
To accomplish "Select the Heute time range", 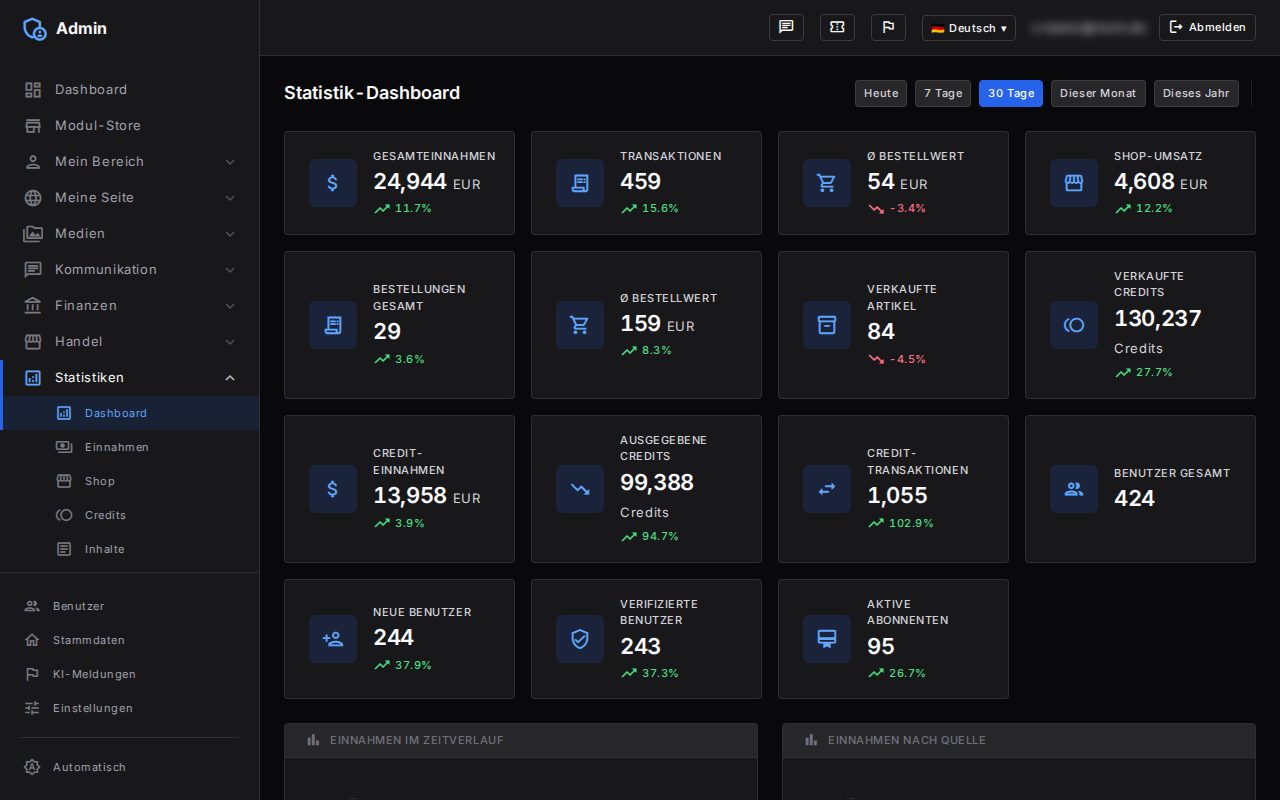I will tap(881, 93).
